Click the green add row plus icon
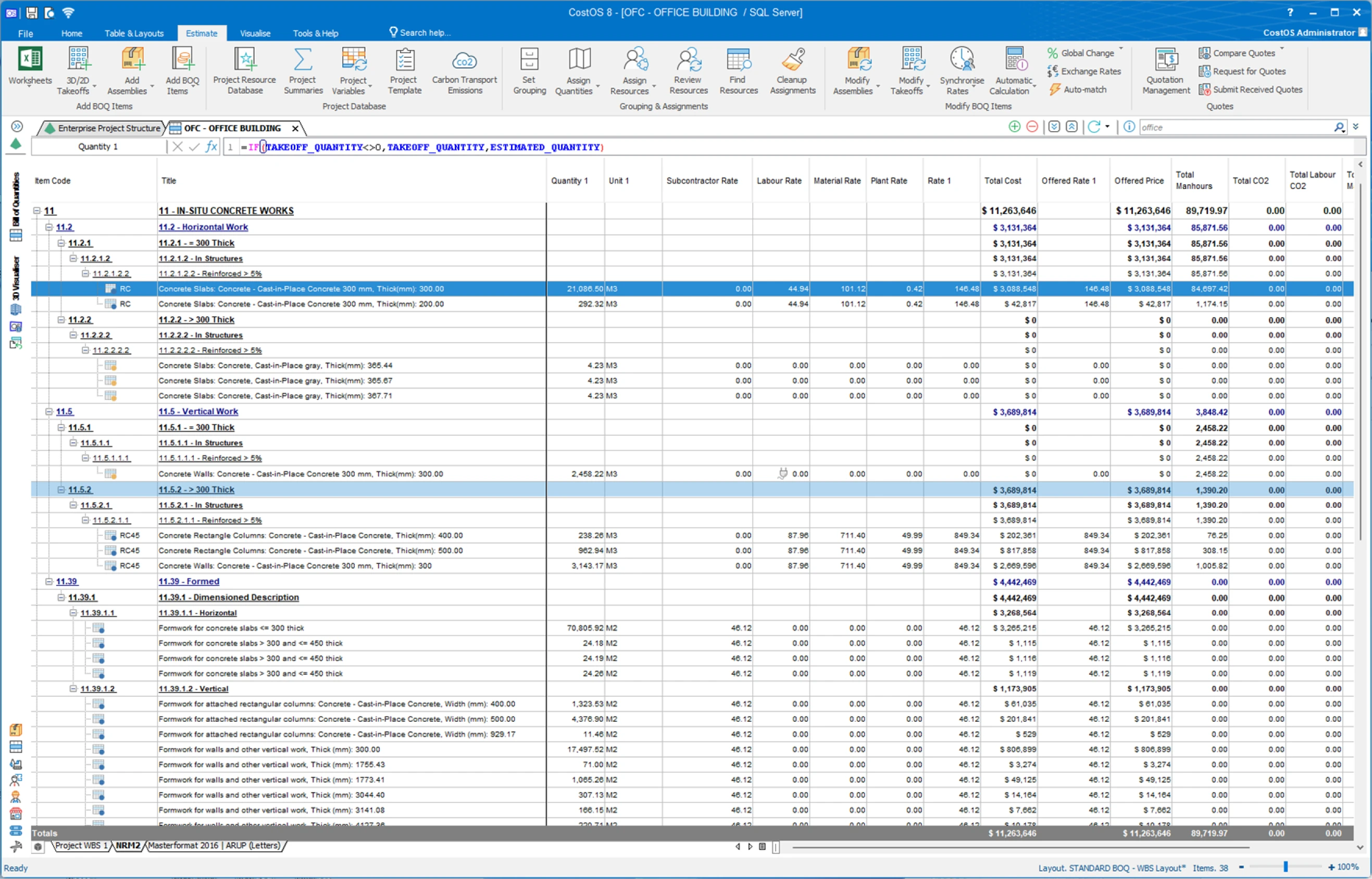 pyautogui.click(x=1014, y=127)
